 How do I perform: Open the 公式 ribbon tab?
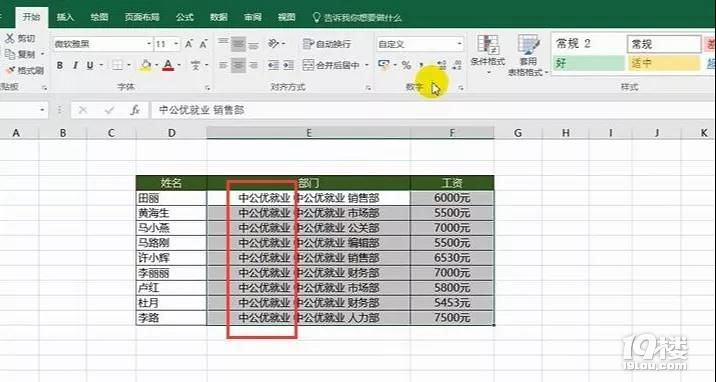(x=184, y=17)
